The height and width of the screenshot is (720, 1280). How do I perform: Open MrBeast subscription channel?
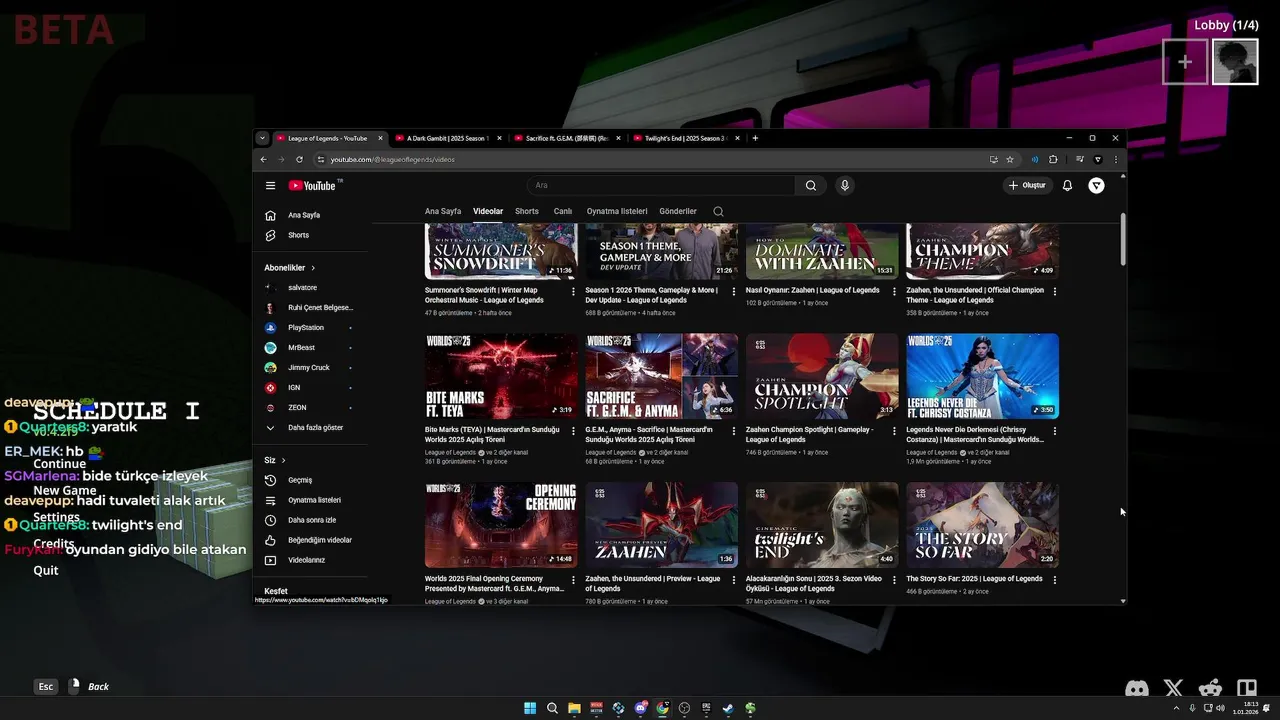coord(312,348)
